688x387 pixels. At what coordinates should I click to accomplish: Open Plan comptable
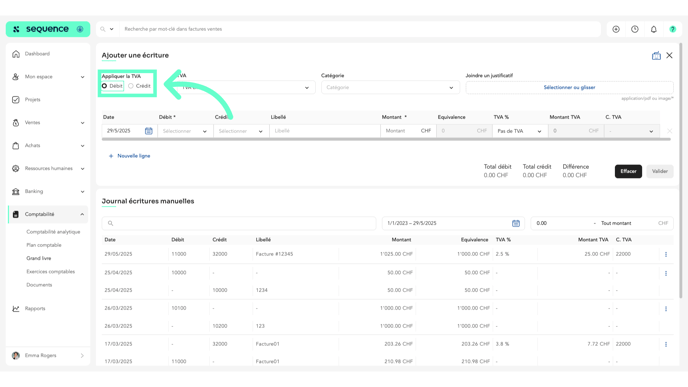coord(44,245)
